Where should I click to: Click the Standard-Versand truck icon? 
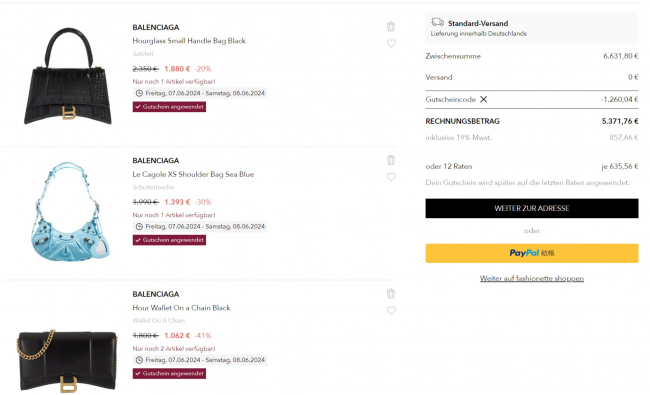pyautogui.click(x=437, y=22)
